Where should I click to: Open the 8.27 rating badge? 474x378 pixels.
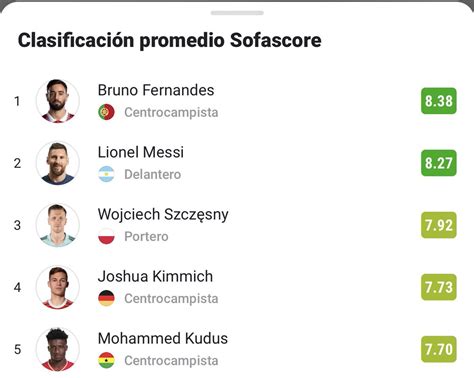(x=439, y=163)
